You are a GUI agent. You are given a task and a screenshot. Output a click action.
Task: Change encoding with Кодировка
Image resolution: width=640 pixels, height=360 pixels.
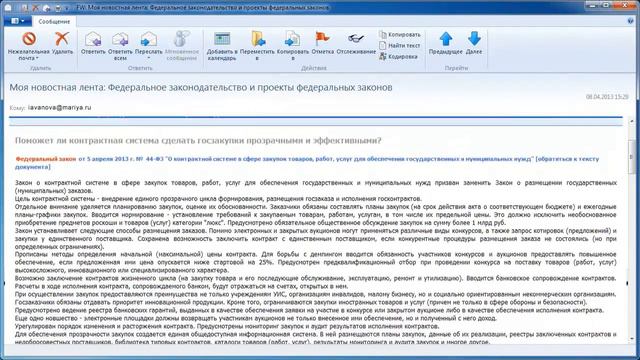pos(398,57)
